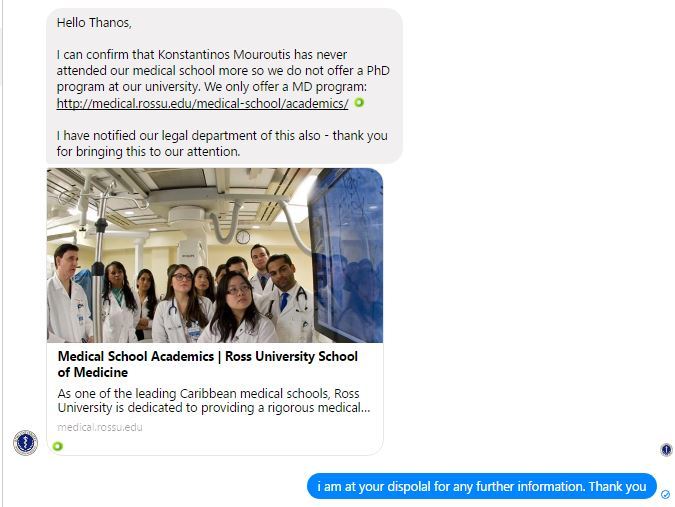
Task: Click text "We only offer a MD program:"
Action: pyautogui.click(x=285, y=87)
